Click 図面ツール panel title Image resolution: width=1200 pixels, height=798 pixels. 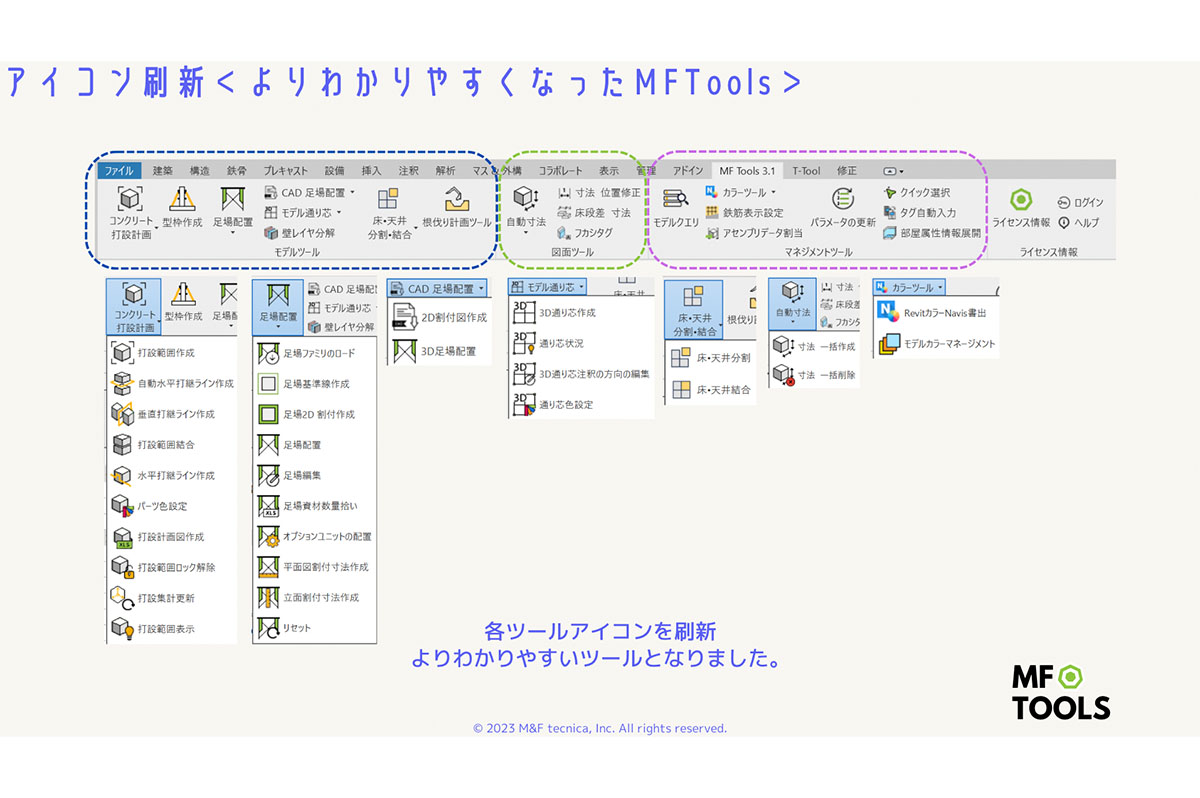coord(572,253)
